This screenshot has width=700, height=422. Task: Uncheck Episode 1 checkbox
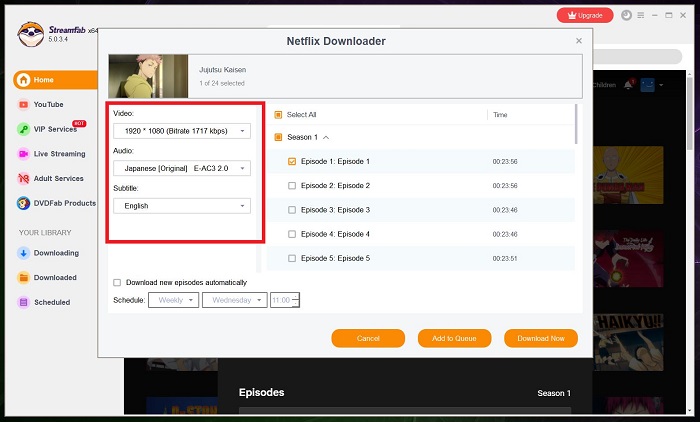(292, 162)
